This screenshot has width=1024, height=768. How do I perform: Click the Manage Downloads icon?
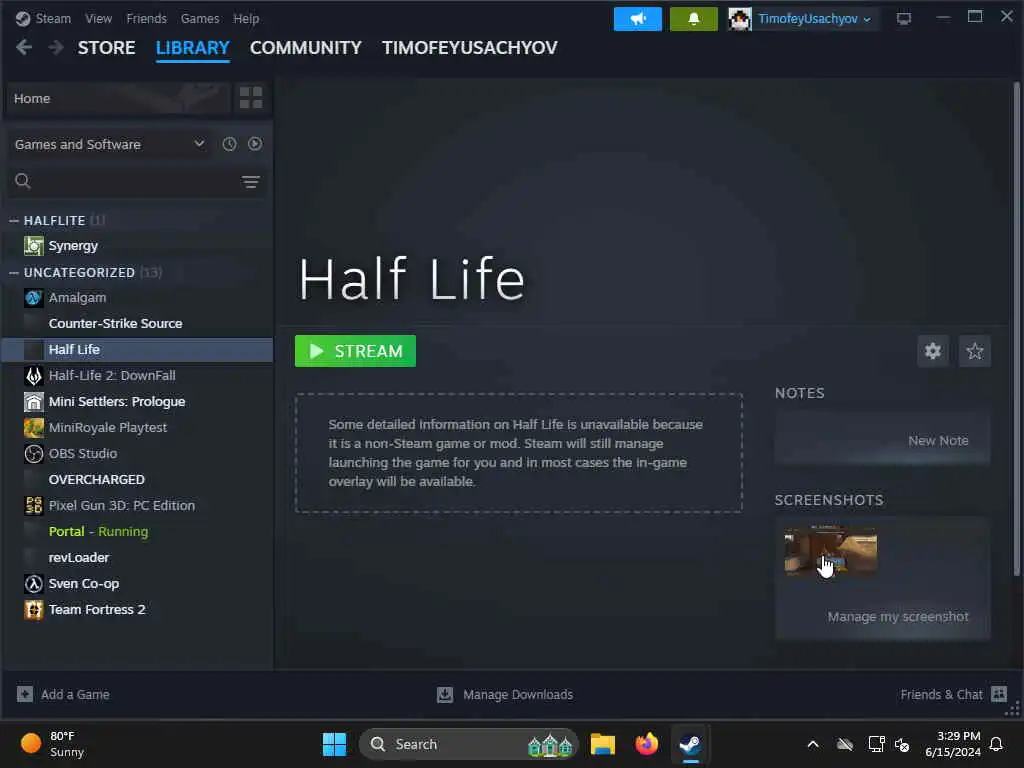pyautogui.click(x=445, y=694)
